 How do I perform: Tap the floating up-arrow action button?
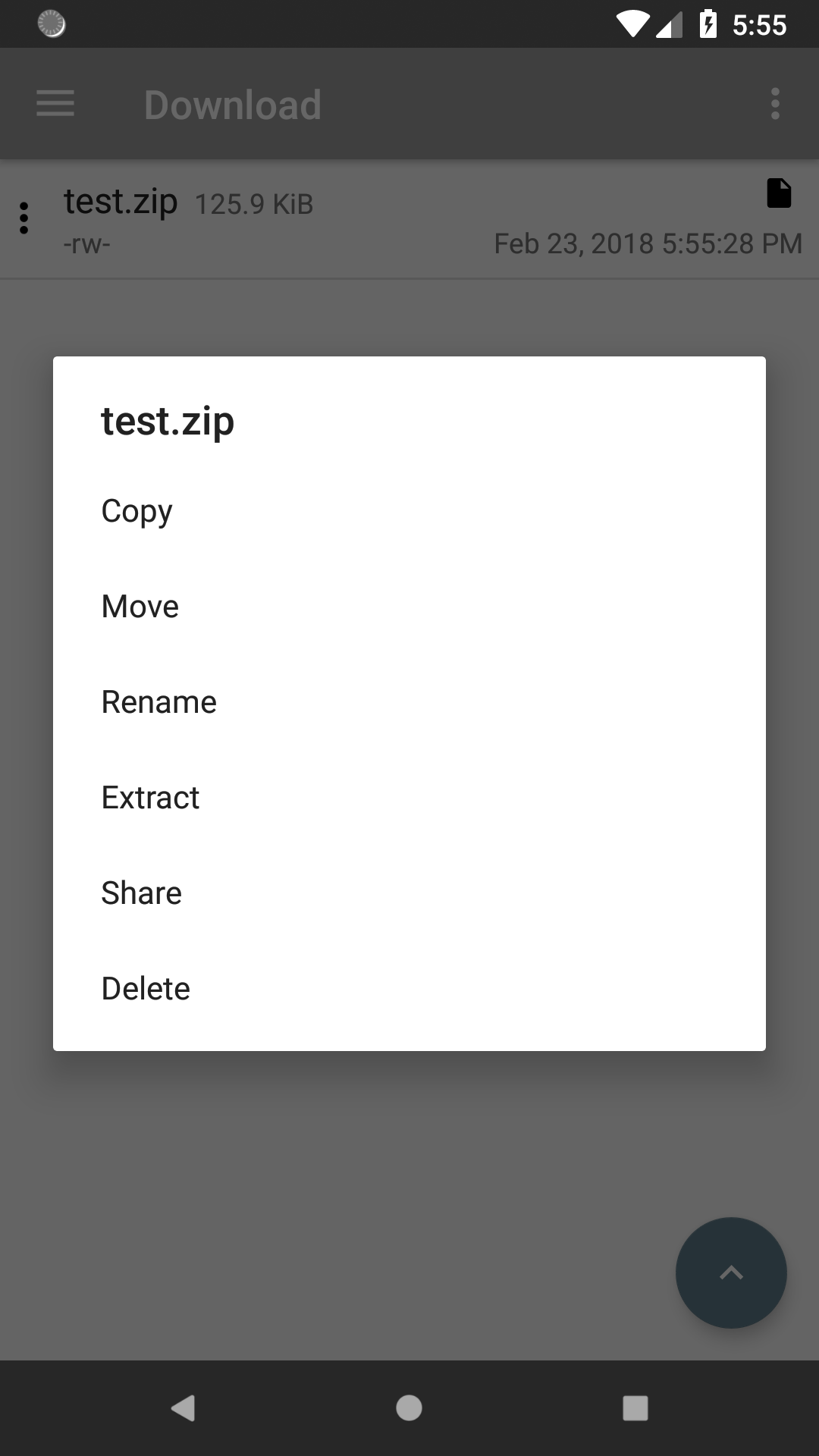[x=731, y=1272]
